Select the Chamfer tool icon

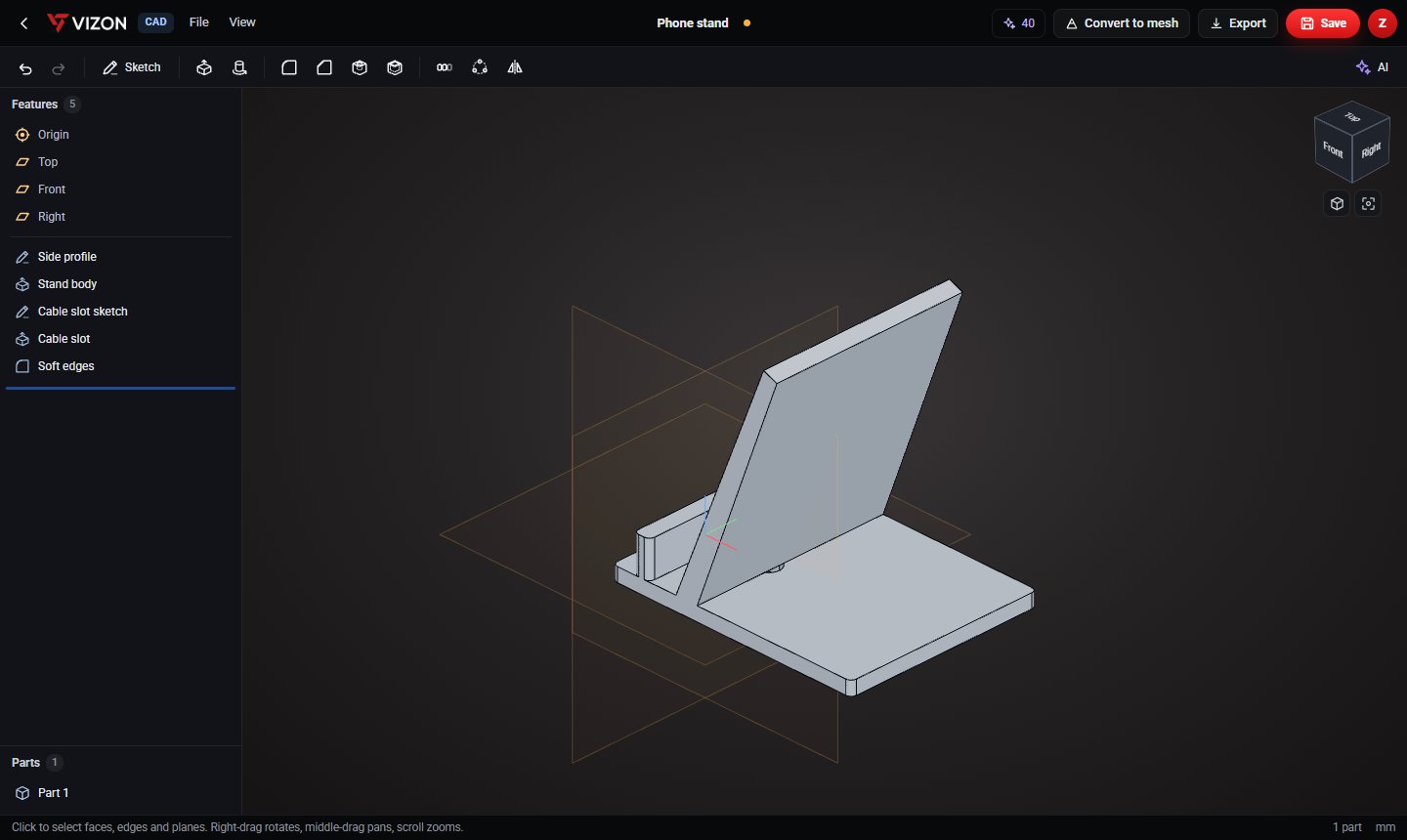coord(324,67)
